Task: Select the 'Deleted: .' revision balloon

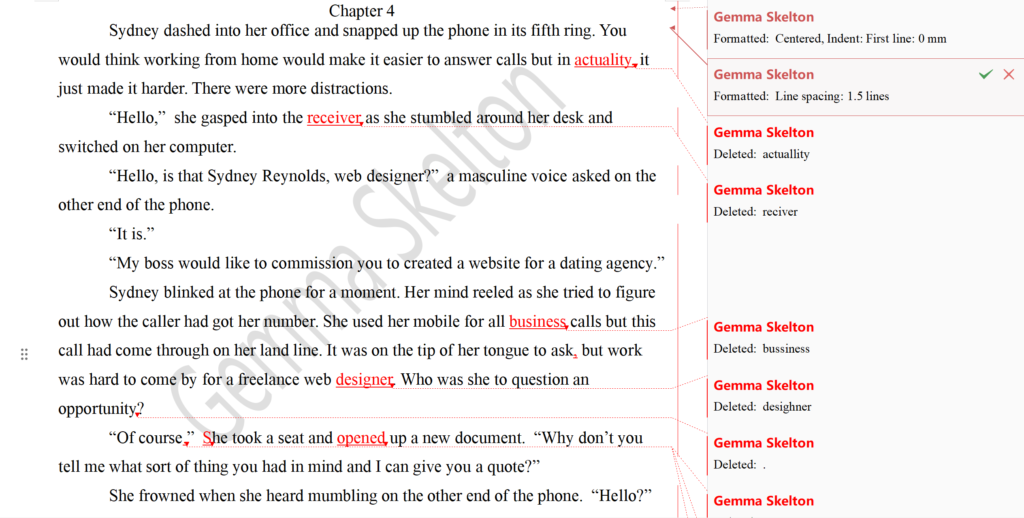Action: click(865, 453)
